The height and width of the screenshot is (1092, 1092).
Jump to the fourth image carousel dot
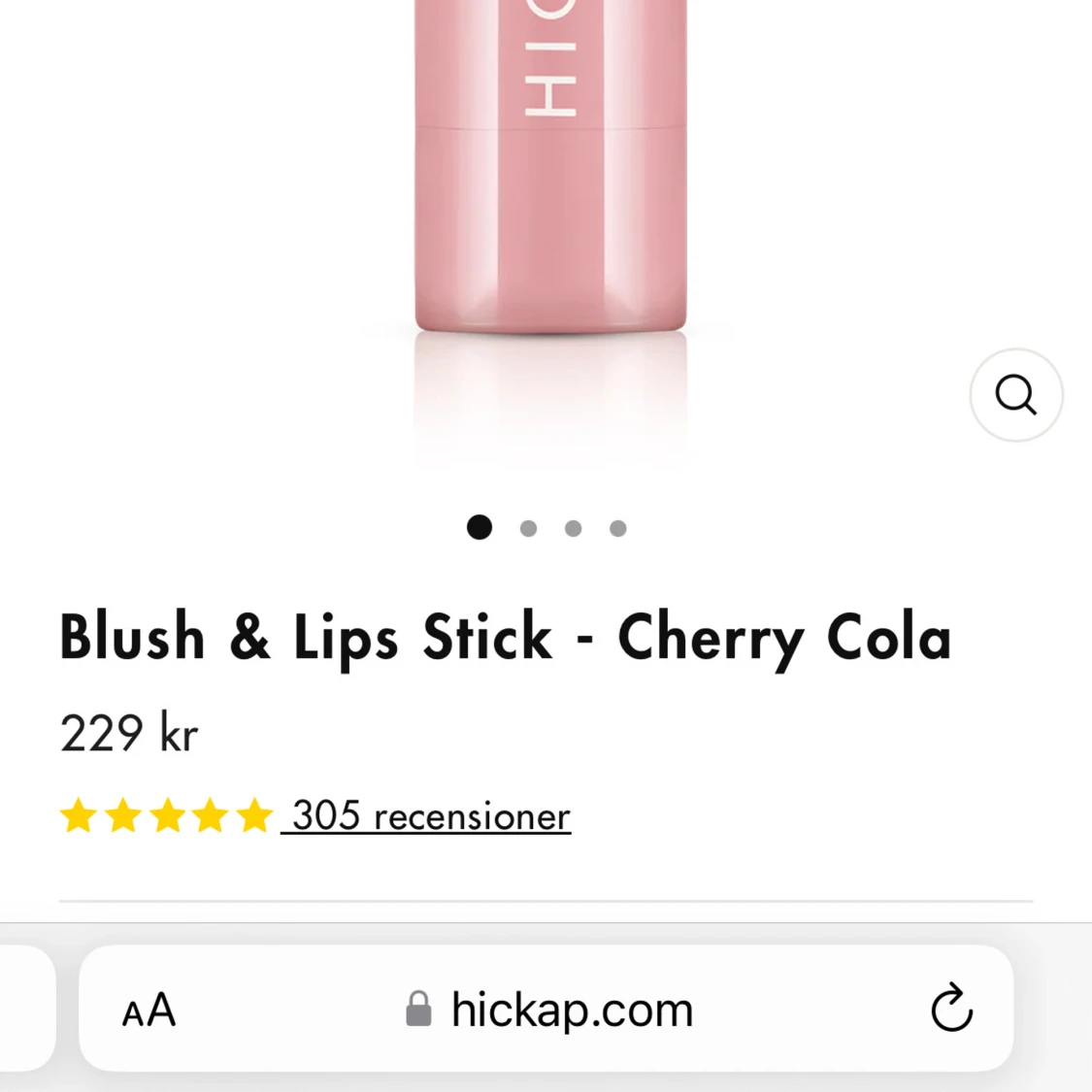[x=617, y=529]
